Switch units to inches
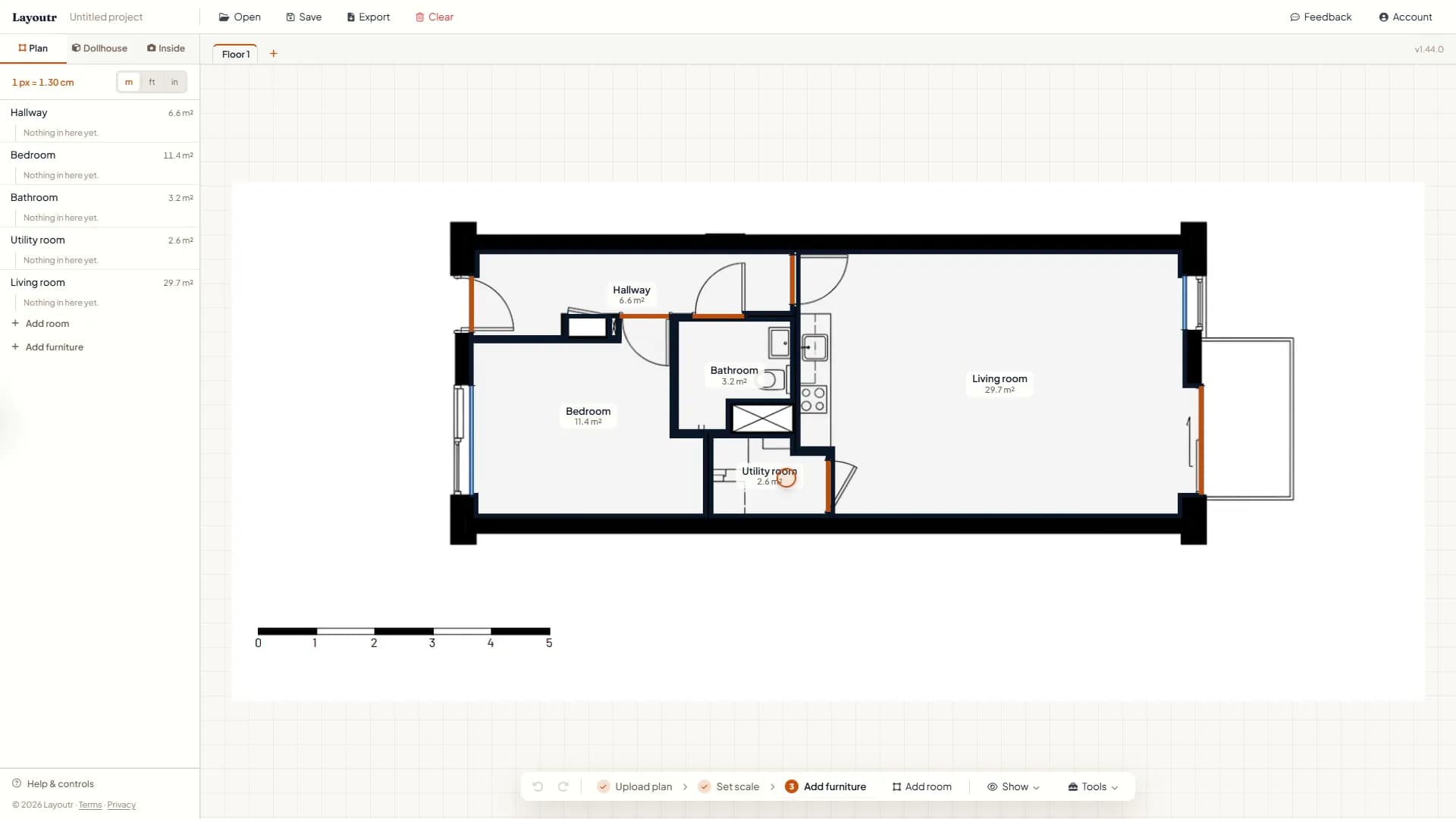This screenshot has height=819, width=1456. tap(174, 82)
